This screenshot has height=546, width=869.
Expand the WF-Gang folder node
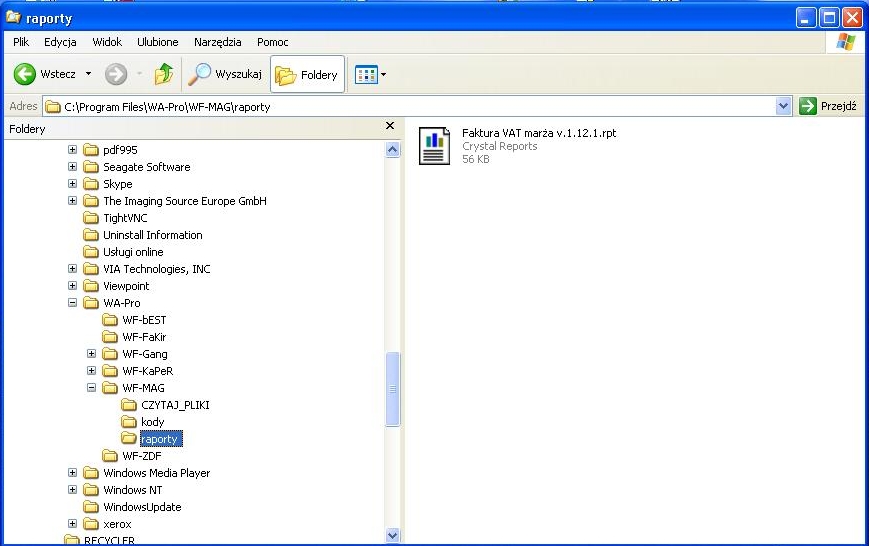92,354
